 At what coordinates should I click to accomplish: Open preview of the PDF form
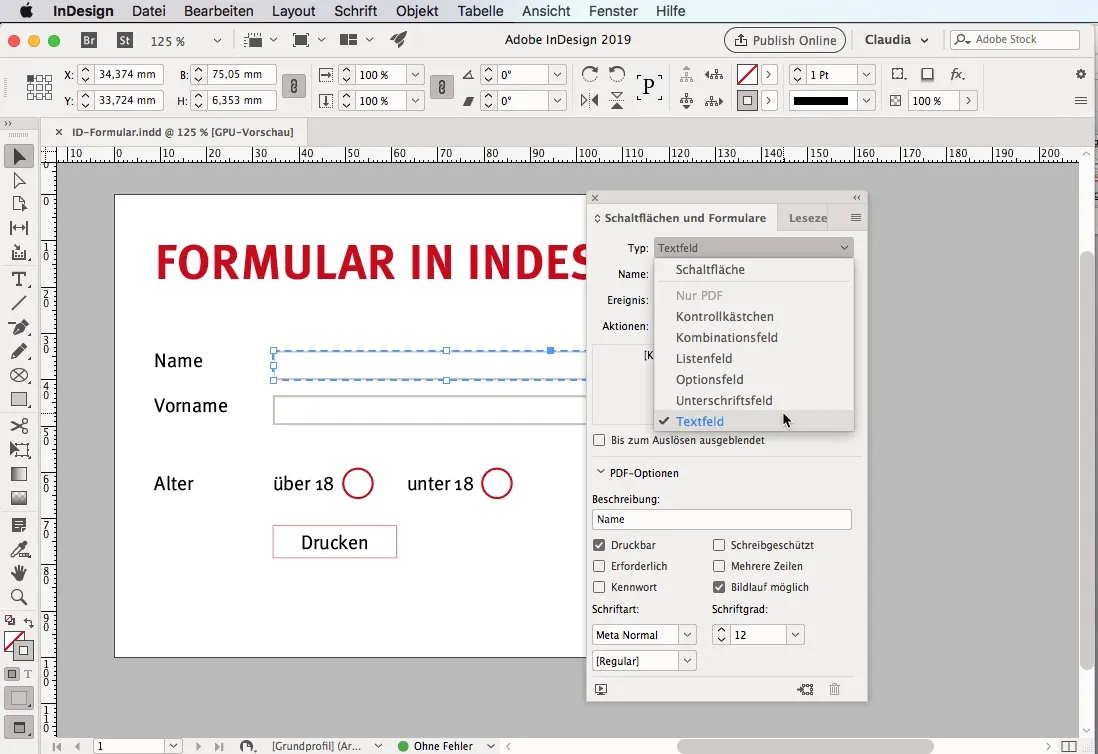(601, 688)
